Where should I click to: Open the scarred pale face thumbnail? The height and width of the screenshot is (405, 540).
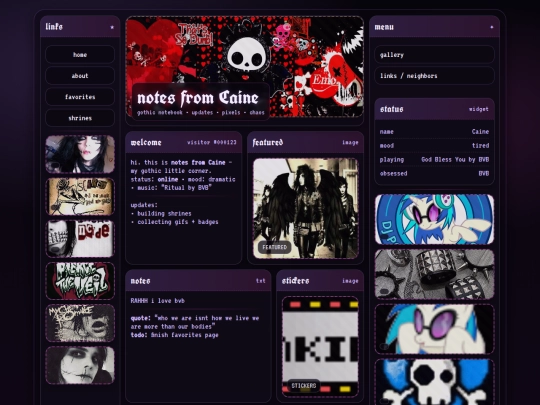[80, 365]
